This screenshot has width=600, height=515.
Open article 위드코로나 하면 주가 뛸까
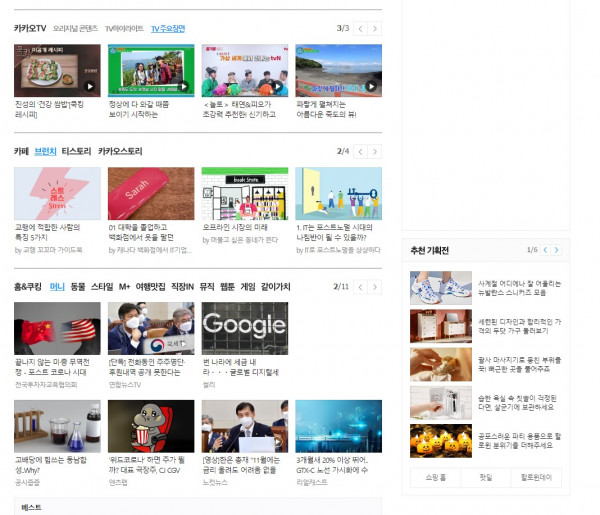tap(147, 465)
